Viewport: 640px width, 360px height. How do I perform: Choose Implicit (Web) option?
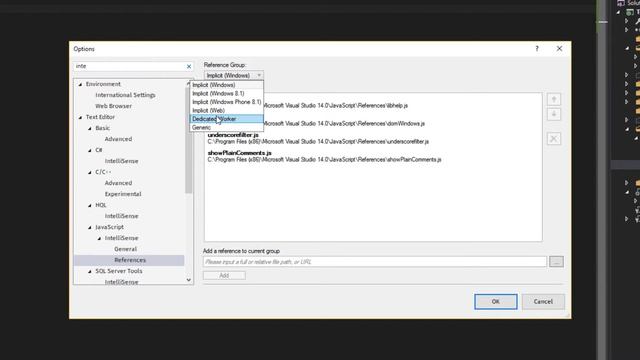tap(227, 111)
